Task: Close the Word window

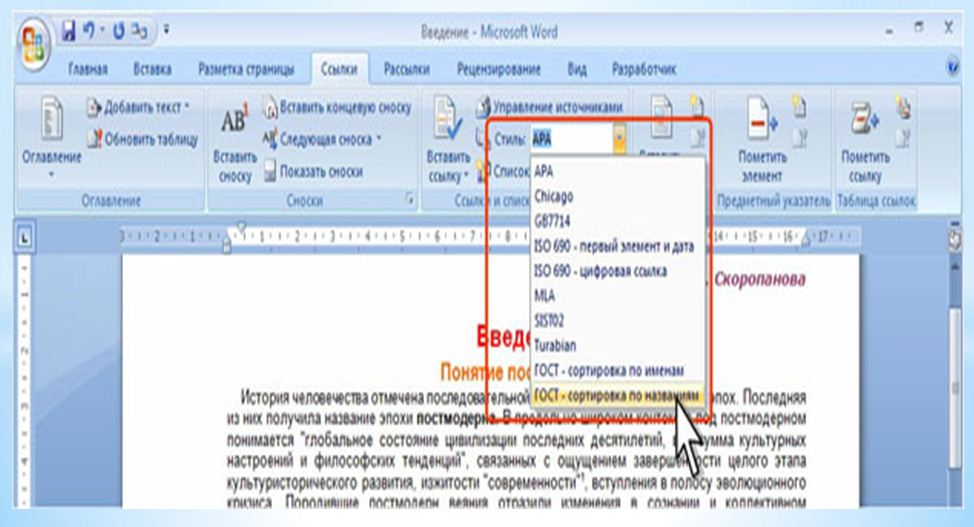Action: tap(948, 28)
